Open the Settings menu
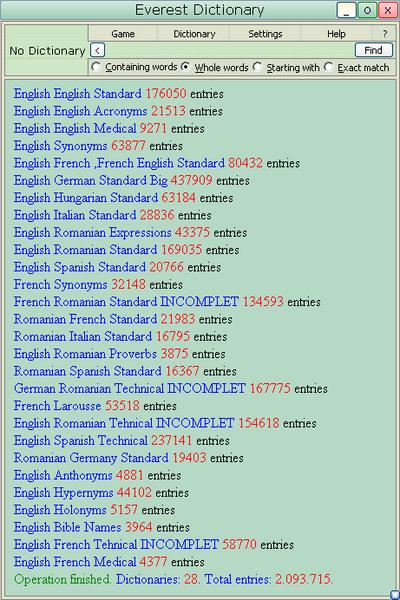 tap(265, 34)
